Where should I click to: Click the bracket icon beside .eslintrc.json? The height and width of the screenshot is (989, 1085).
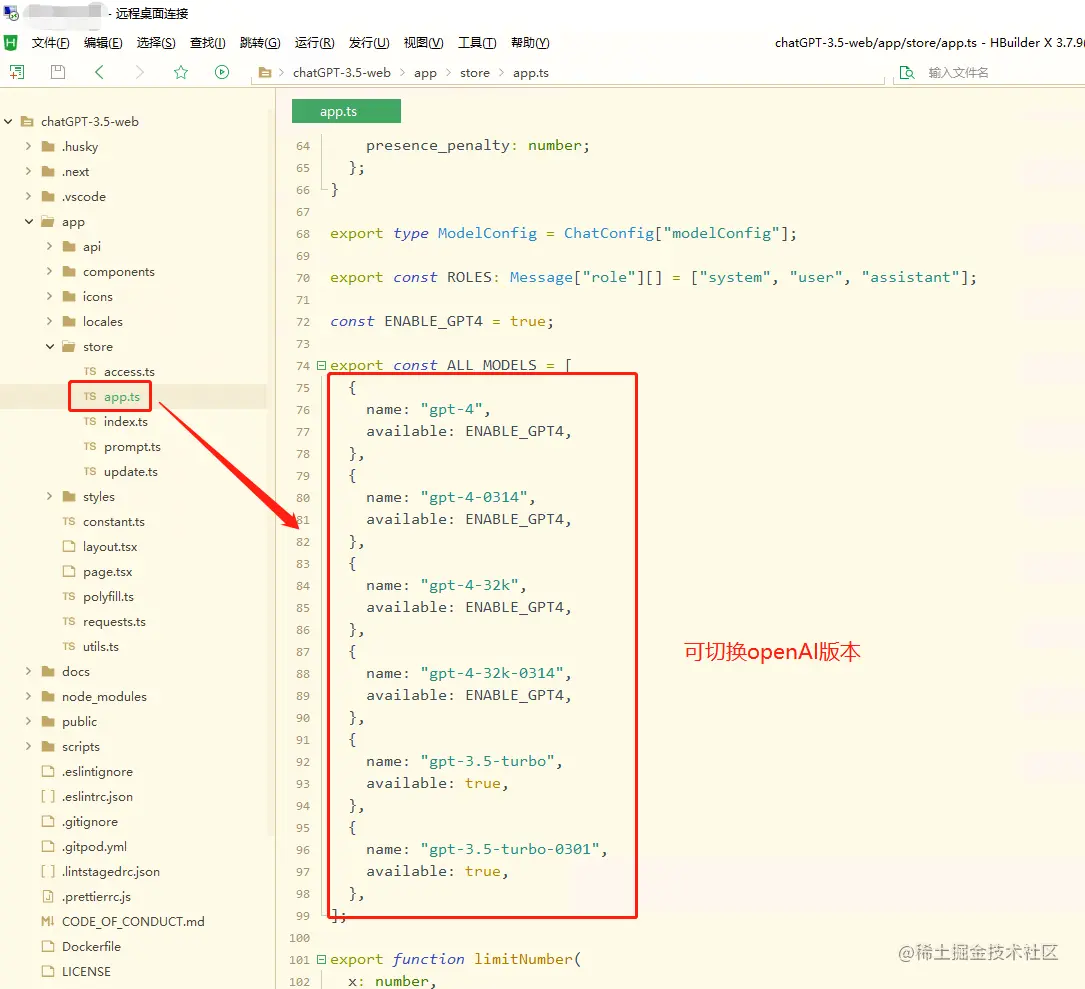48,797
